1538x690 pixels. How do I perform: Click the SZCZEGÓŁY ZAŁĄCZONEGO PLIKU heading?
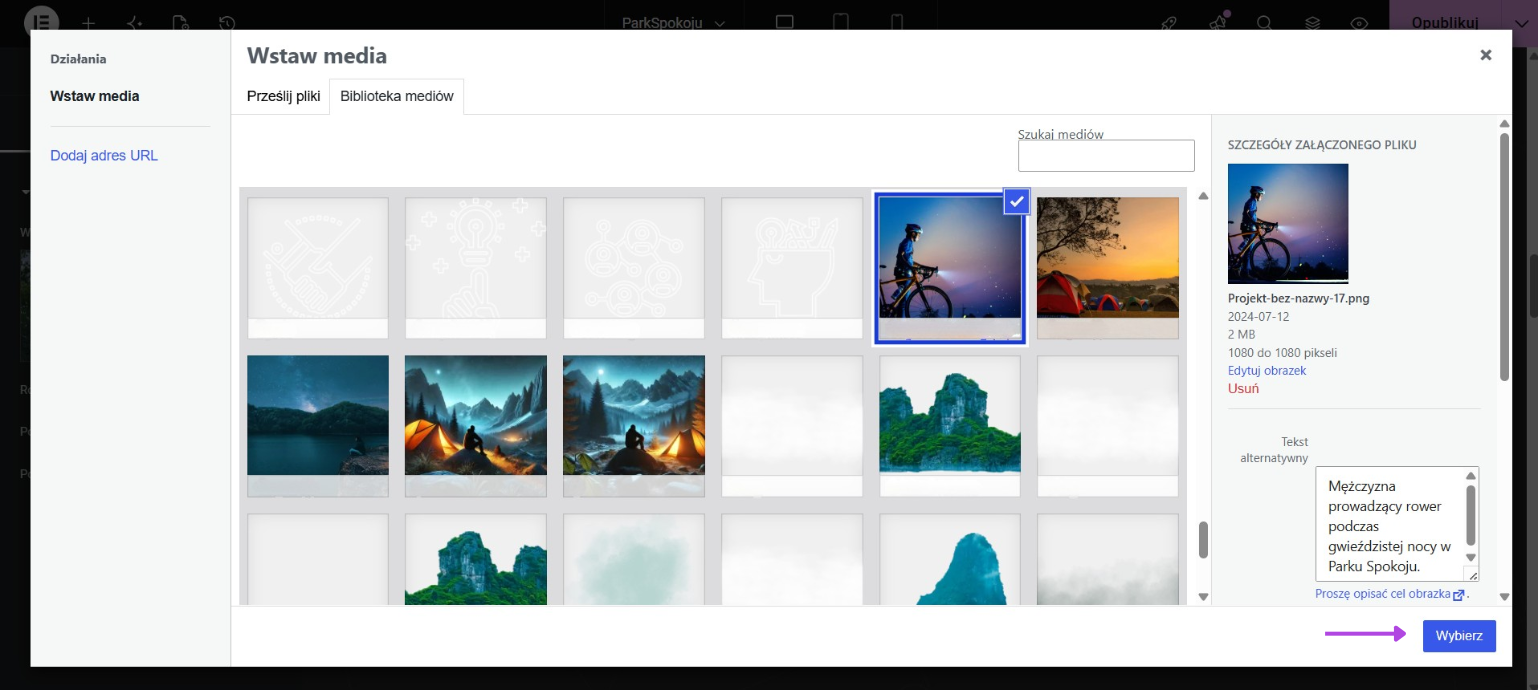pos(1322,145)
